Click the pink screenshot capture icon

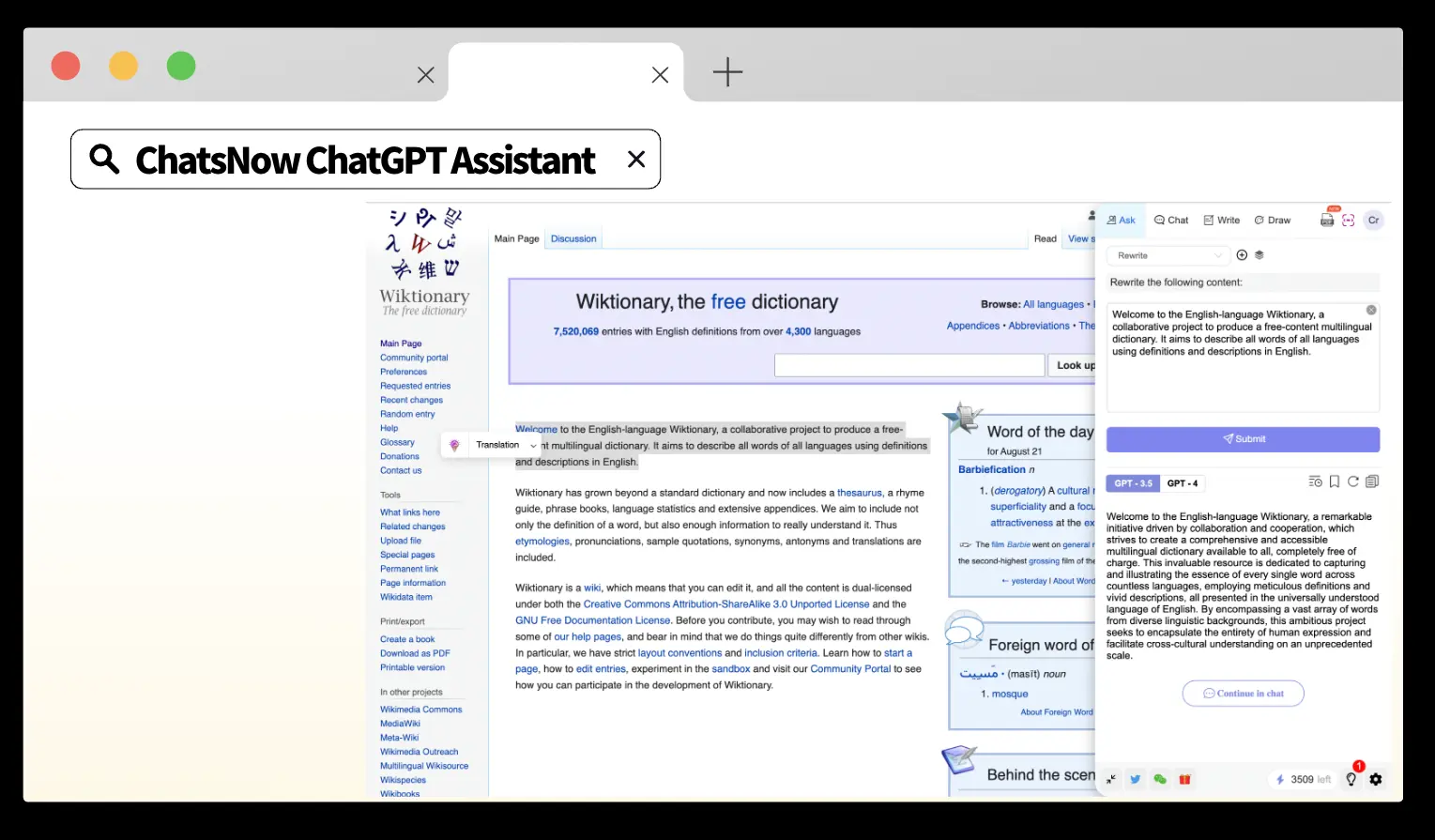click(1349, 221)
